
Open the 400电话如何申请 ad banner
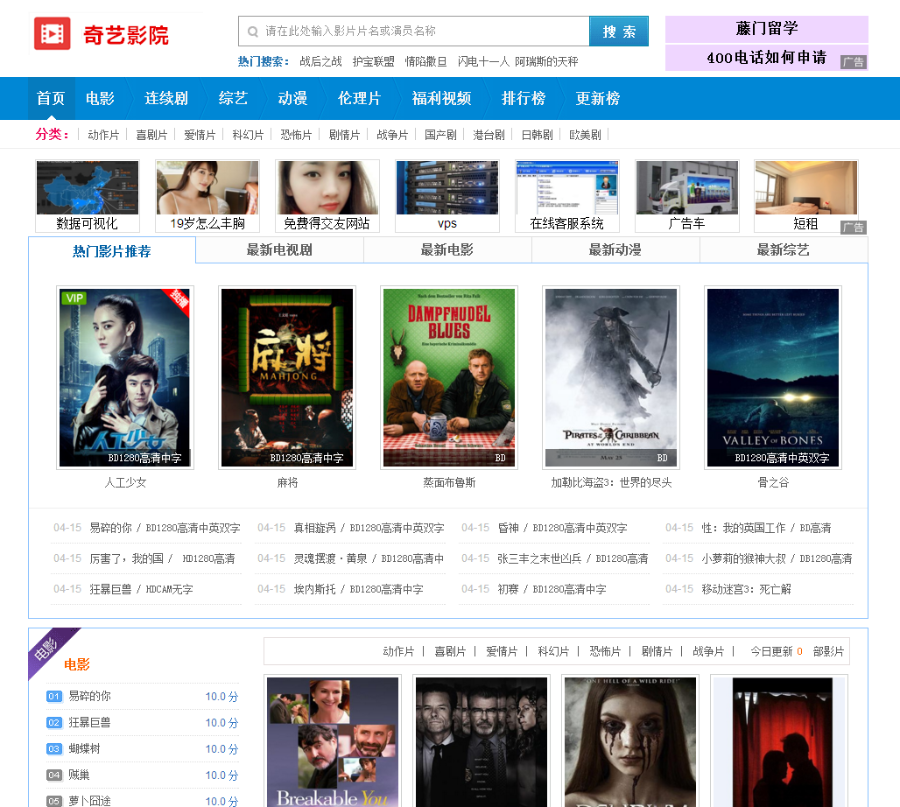coord(767,57)
